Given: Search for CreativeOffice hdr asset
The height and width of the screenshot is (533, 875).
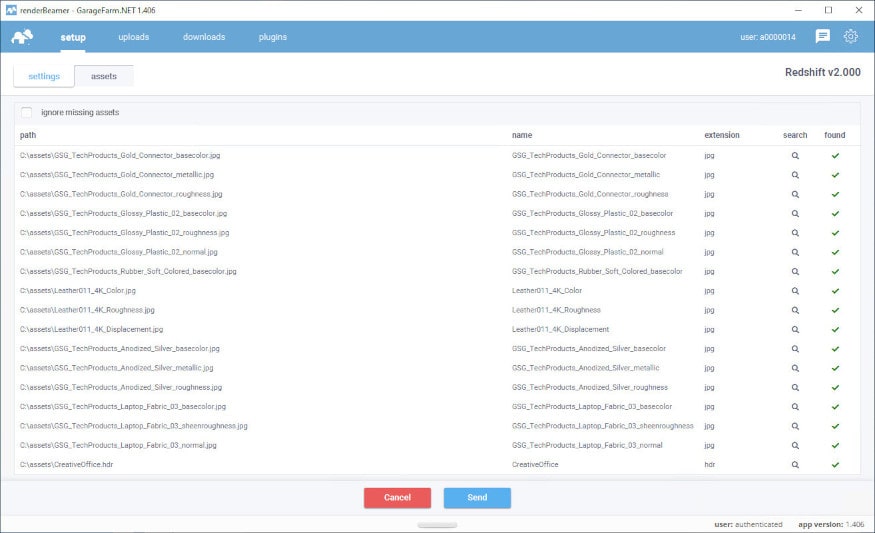Looking at the screenshot, I should click(795, 465).
